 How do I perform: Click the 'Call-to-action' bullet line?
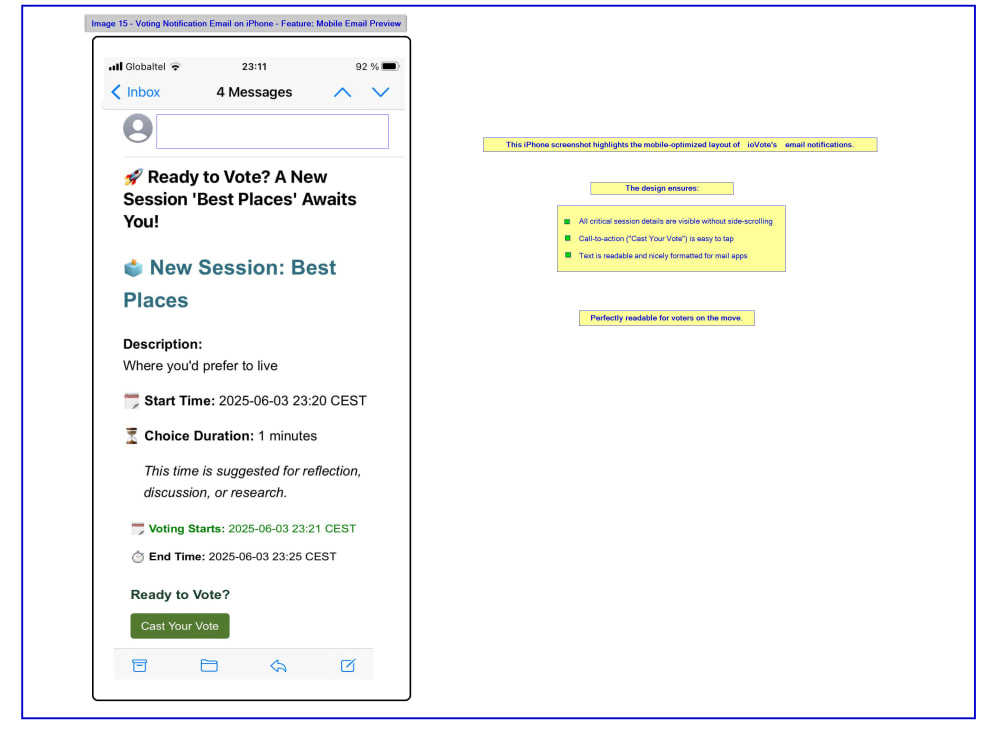(x=656, y=239)
